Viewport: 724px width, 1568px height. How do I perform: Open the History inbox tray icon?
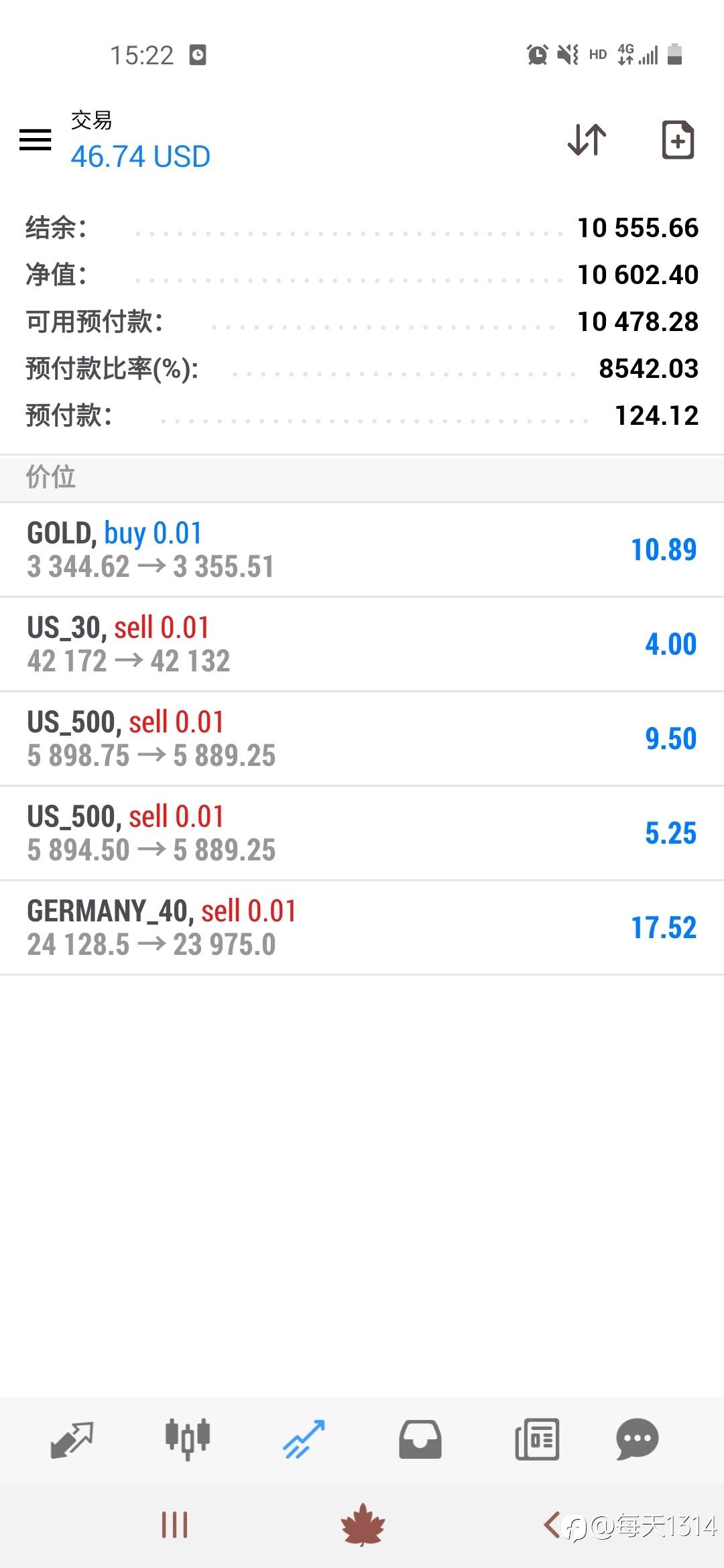(x=420, y=1439)
